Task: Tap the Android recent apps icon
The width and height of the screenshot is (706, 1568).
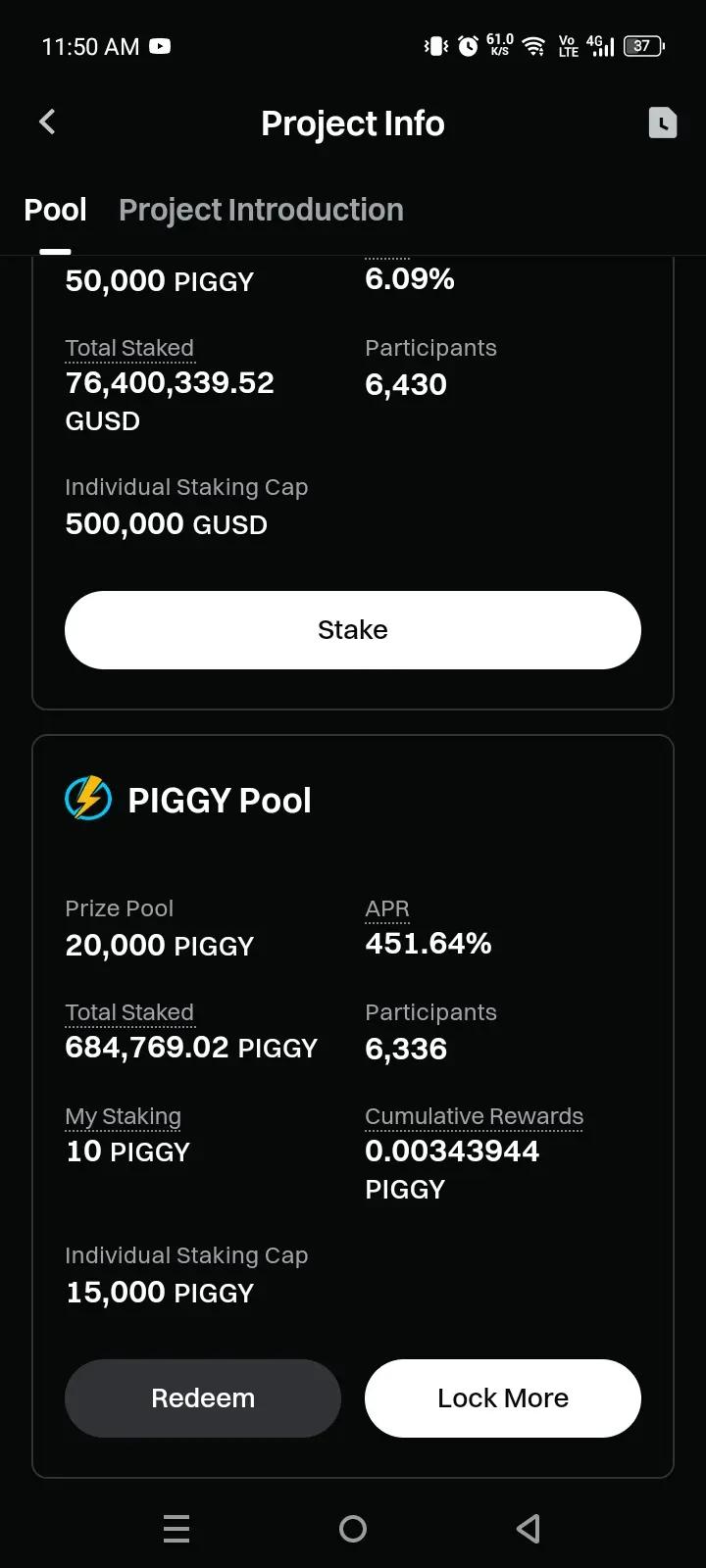Action: click(176, 1528)
